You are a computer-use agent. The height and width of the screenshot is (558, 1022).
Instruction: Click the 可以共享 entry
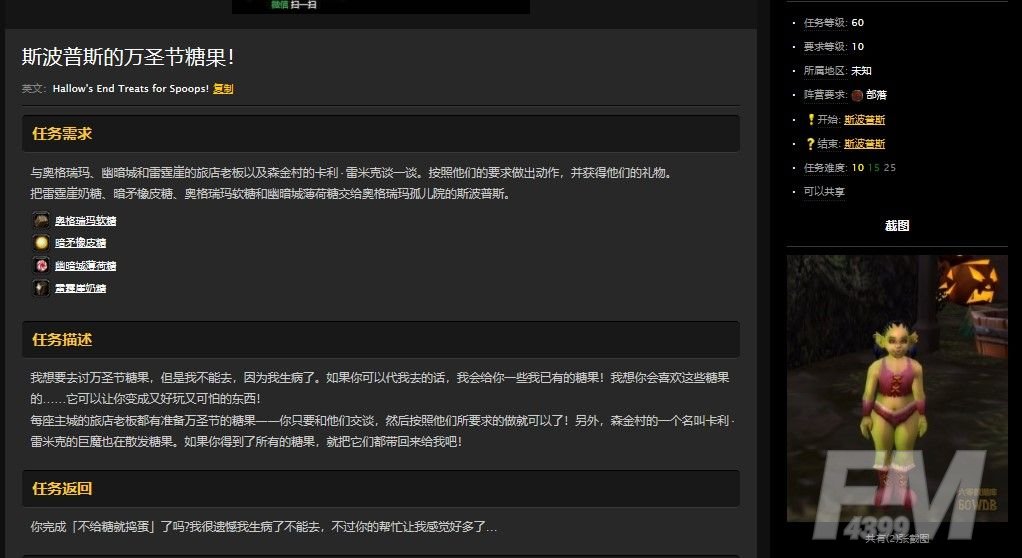click(824, 192)
